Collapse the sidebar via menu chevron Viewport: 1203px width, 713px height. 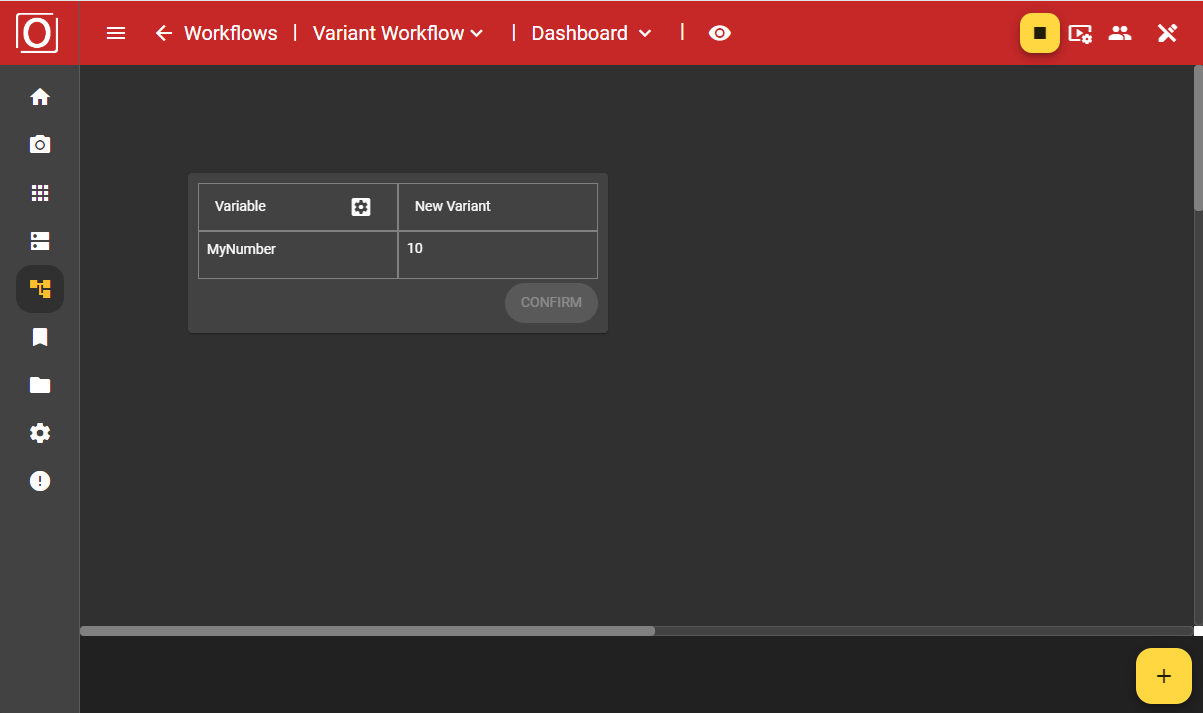coord(116,33)
